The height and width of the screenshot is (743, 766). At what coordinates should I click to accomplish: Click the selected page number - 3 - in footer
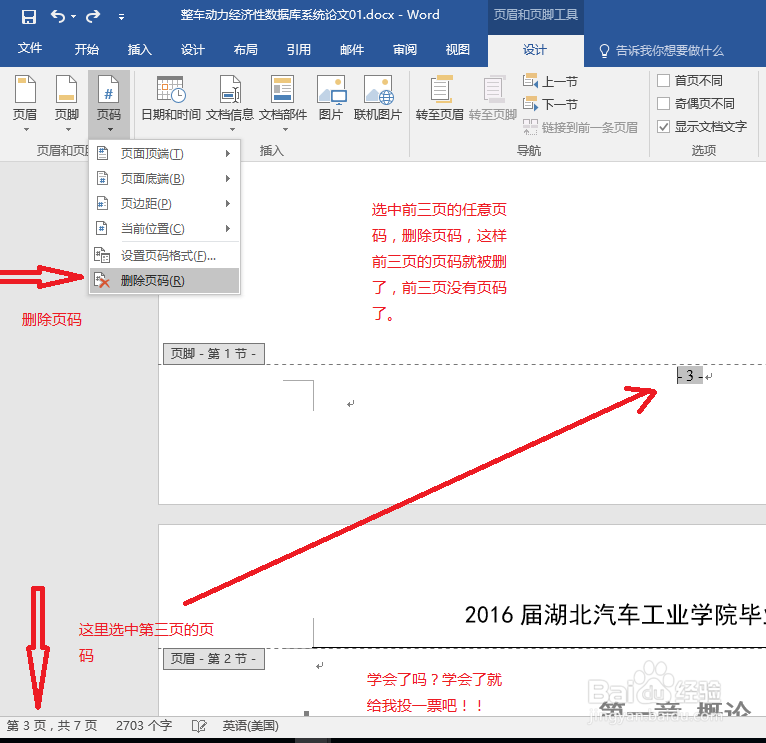689,376
